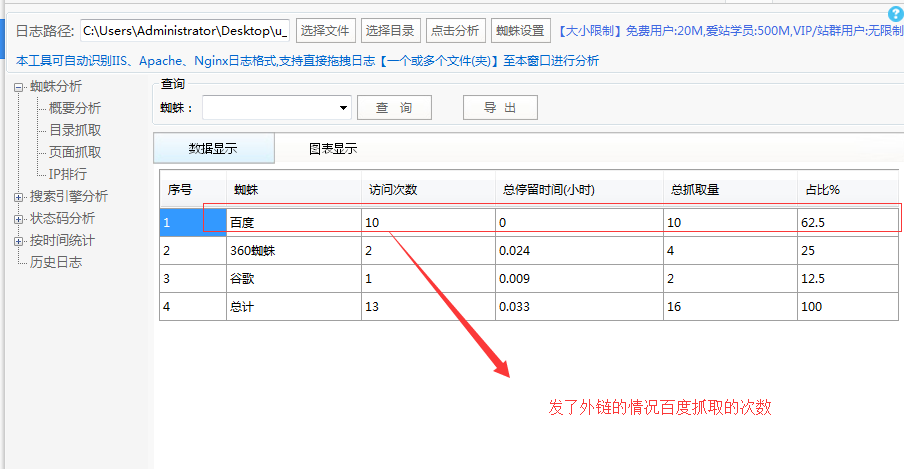This screenshot has width=904, height=469.
Task: Click the 查询 button
Action: click(393, 108)
